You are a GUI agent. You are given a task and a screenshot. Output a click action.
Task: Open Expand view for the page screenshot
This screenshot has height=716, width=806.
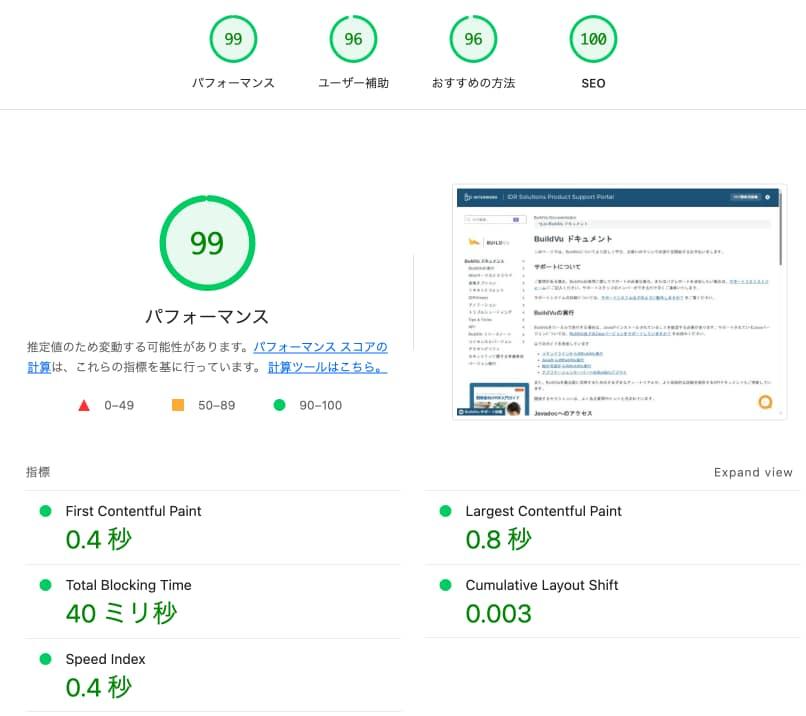tap(753, 472)
